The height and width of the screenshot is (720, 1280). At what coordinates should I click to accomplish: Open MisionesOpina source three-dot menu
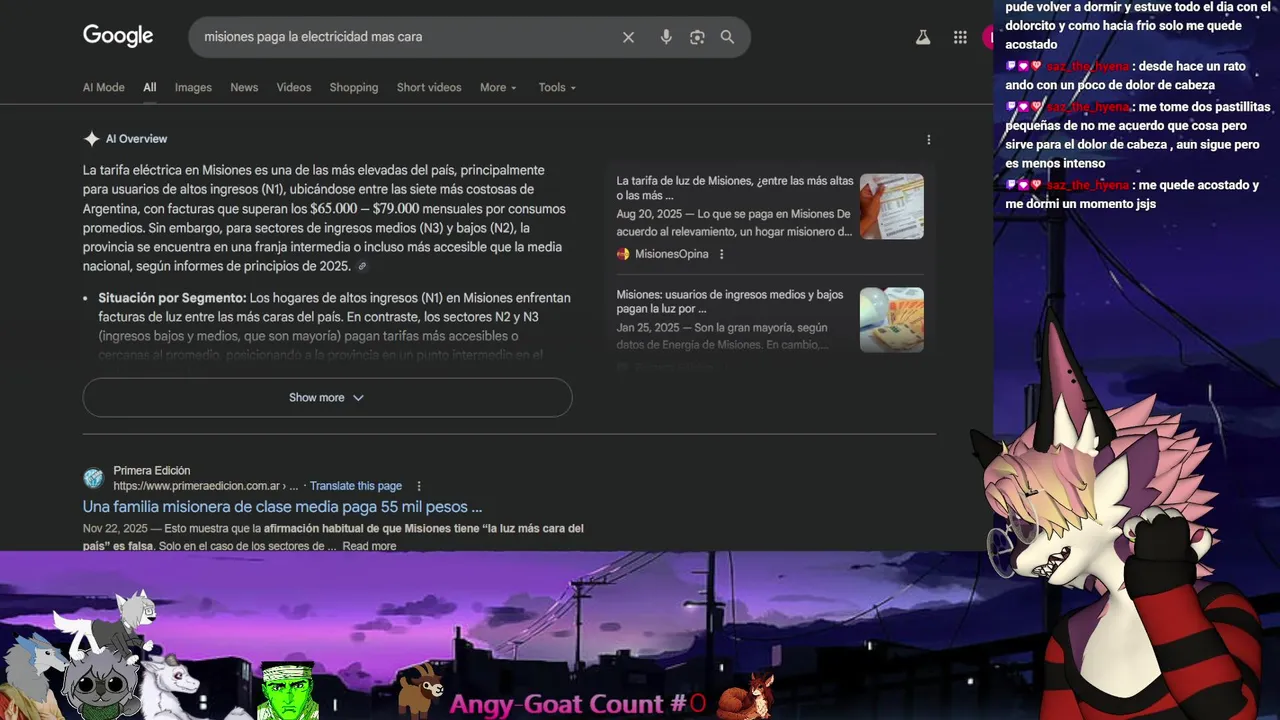(x=721, y=254)
